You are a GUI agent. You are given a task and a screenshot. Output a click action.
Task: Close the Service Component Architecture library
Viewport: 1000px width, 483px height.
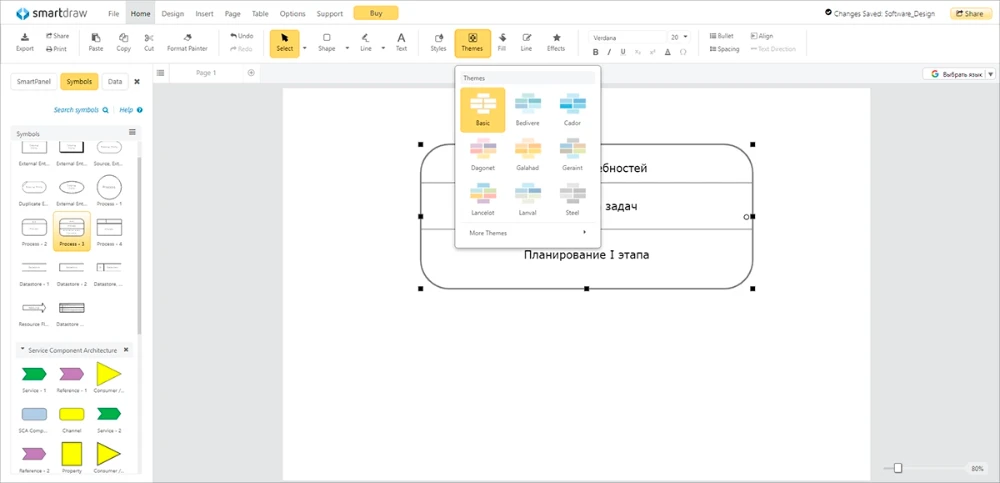tap(126, 350)
